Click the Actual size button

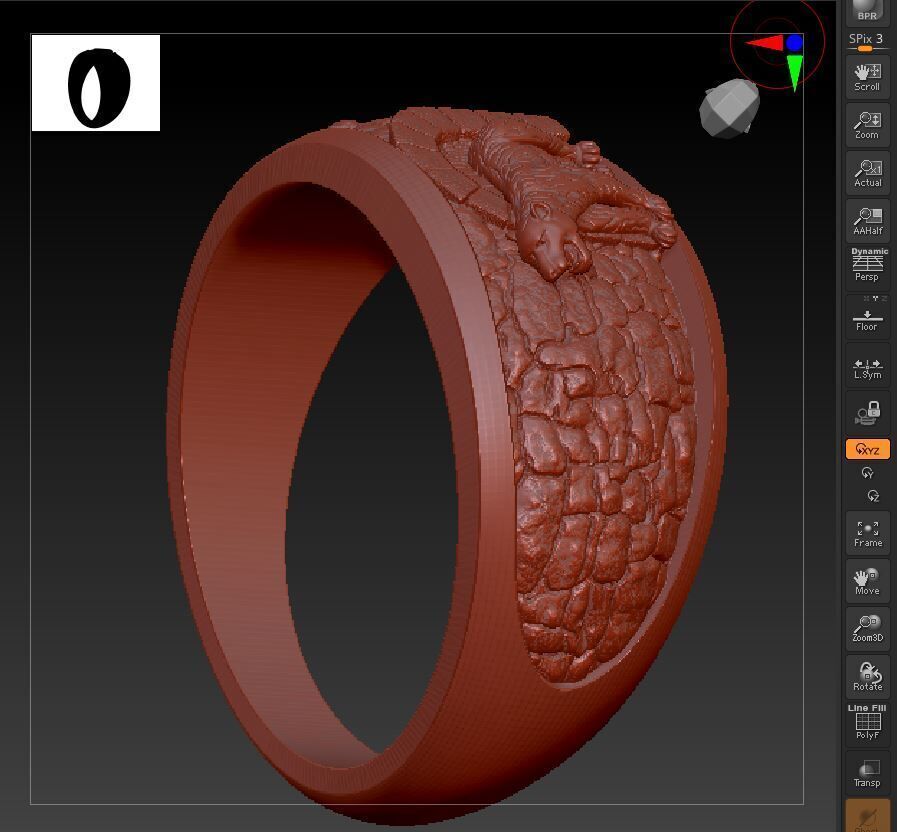tap(867, 173)
